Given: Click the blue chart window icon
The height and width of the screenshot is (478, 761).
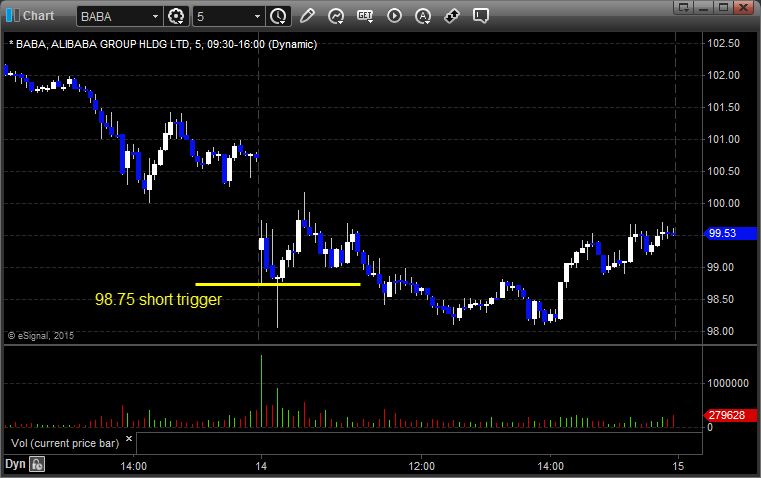Looking at the screenshot, I should pos(13,16).
